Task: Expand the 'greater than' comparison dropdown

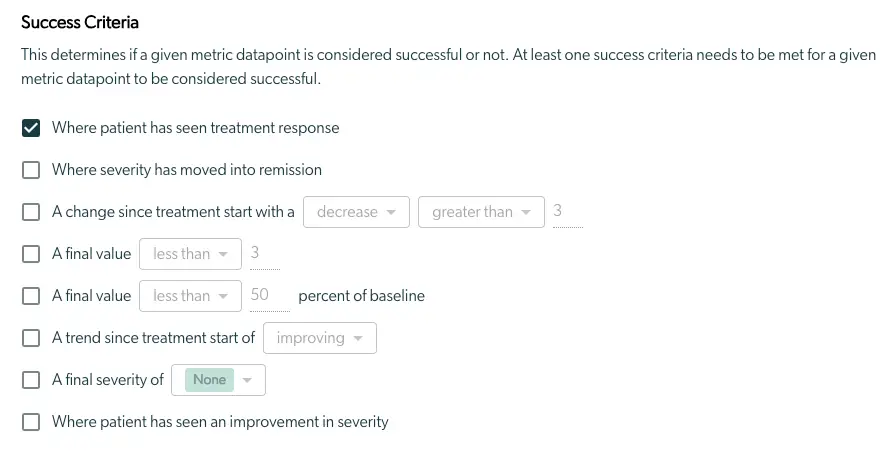Action: tap(481, 212)
